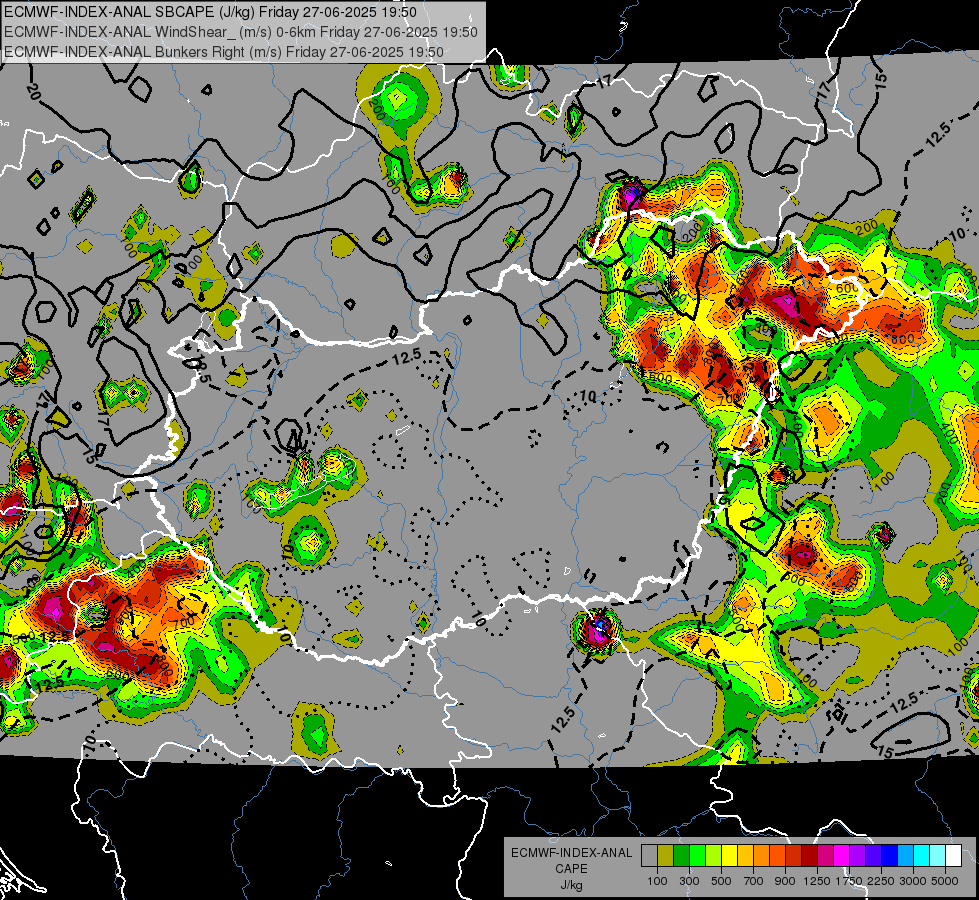
Task: Click the ECMWF-INDEX-ANAL legend heading
Action: tap(571, 853)
